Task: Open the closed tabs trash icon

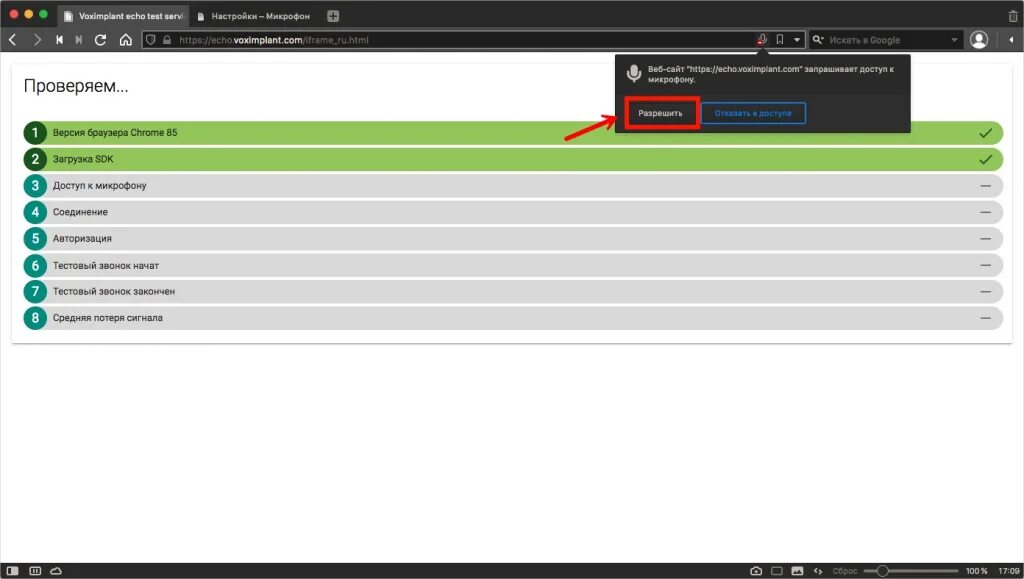Action: pyautogui.click(x=1013, y=16)
